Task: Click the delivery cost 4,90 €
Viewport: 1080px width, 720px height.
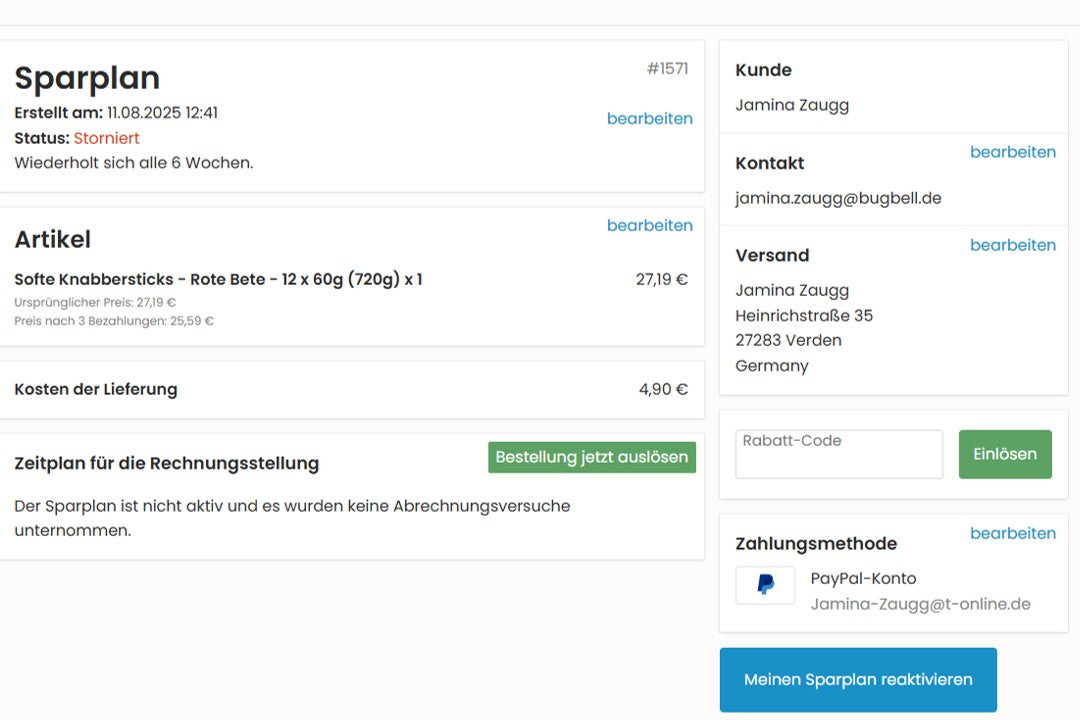Action: point(663,389)
